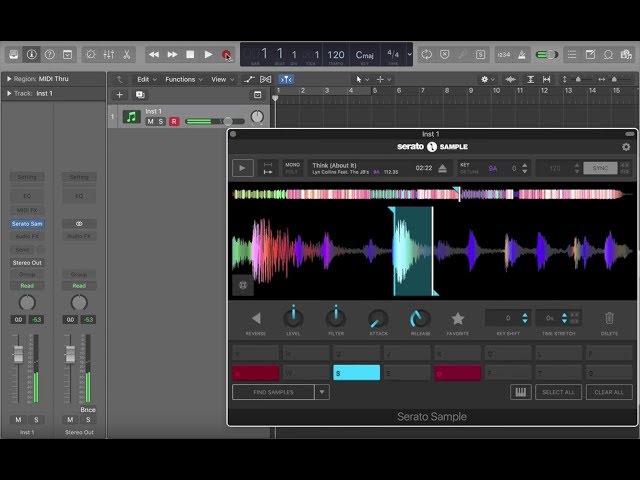Toggle MONO/POLY mode in Serato Sample
Image resolution: width=640 pixels, height=480 pixels.
(x=292, y=168)
